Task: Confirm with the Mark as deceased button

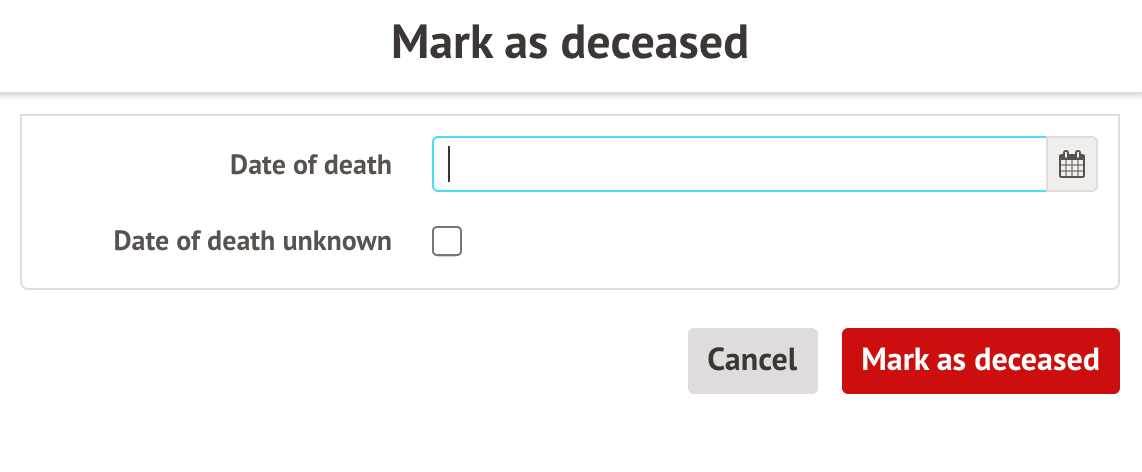Action: coord(980,361)
